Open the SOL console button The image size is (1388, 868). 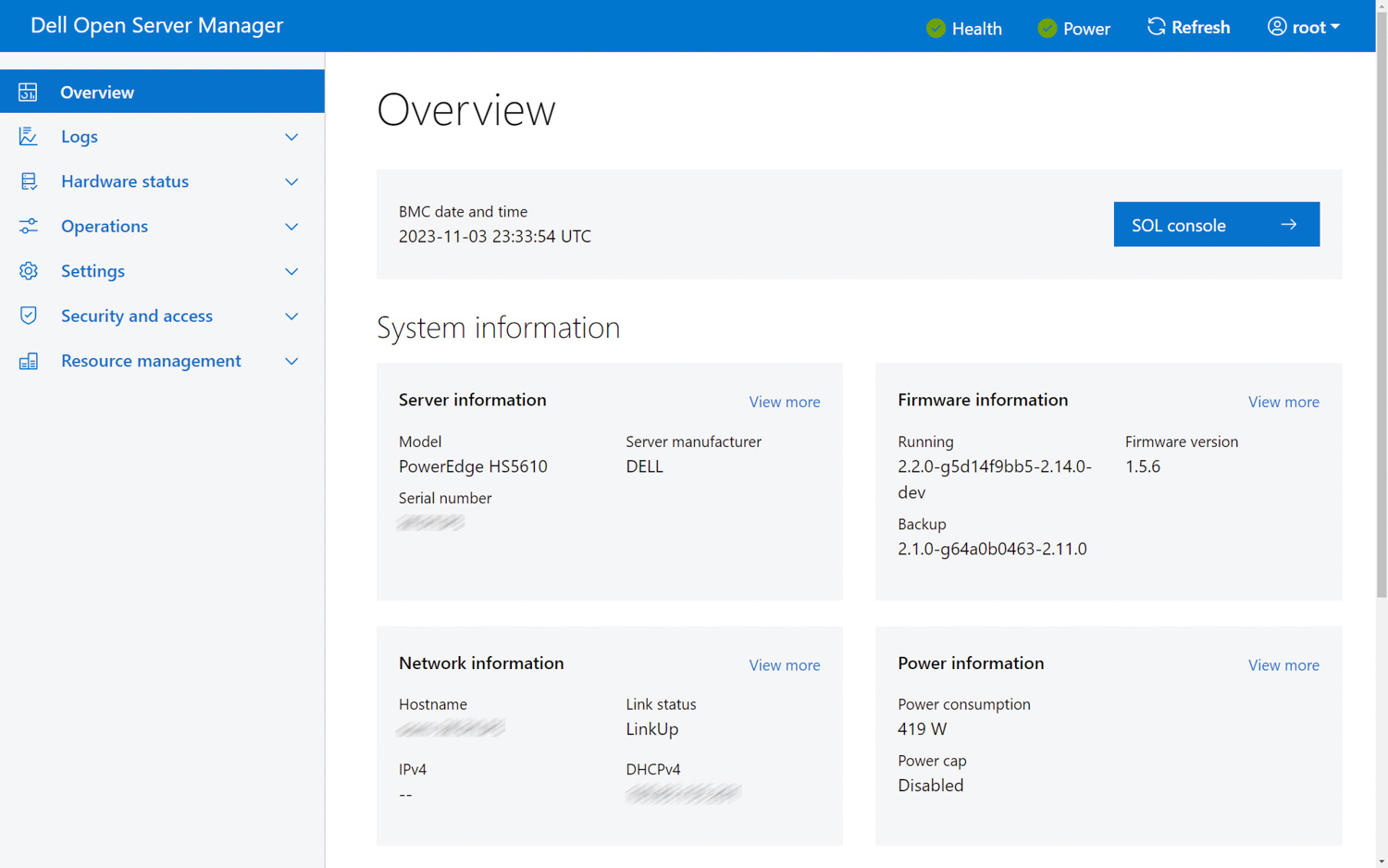[1216, 224]
